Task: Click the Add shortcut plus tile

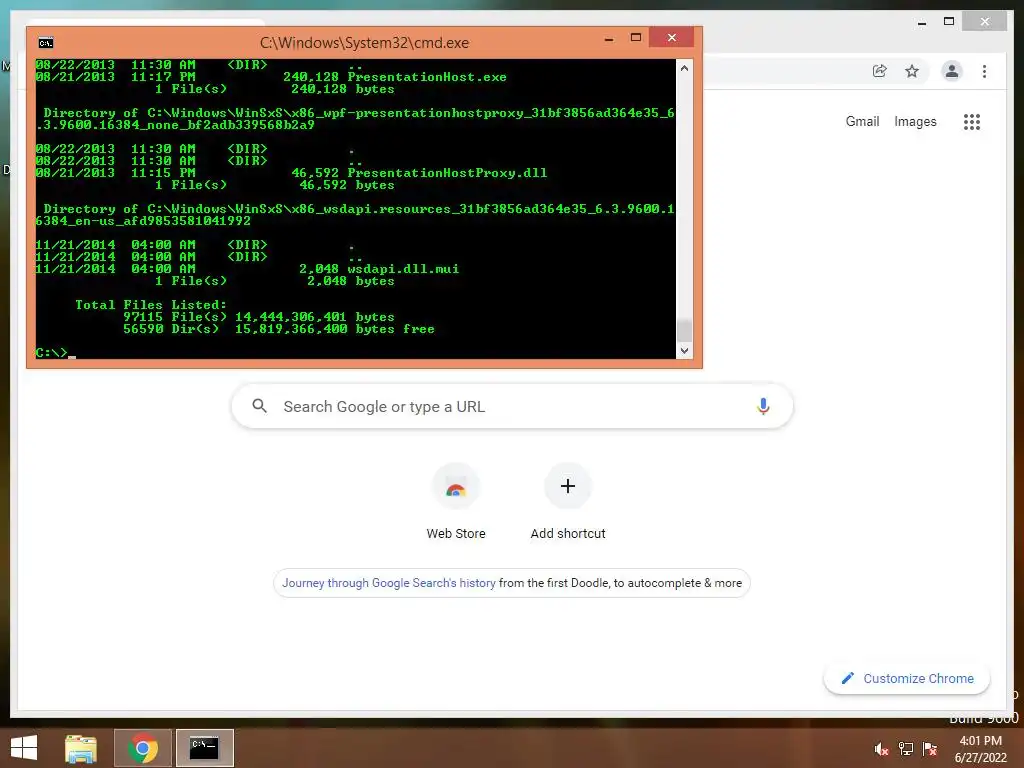Action: (568, 502)
